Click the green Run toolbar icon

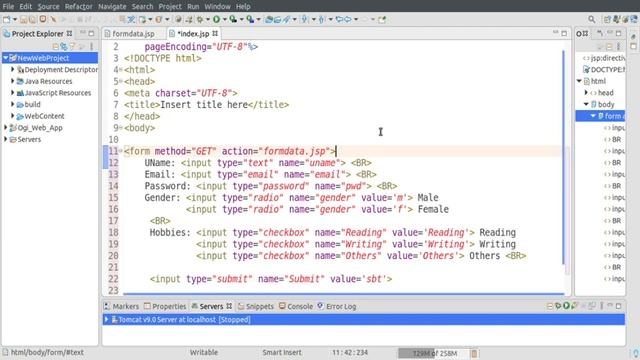(x=216, y=19)
